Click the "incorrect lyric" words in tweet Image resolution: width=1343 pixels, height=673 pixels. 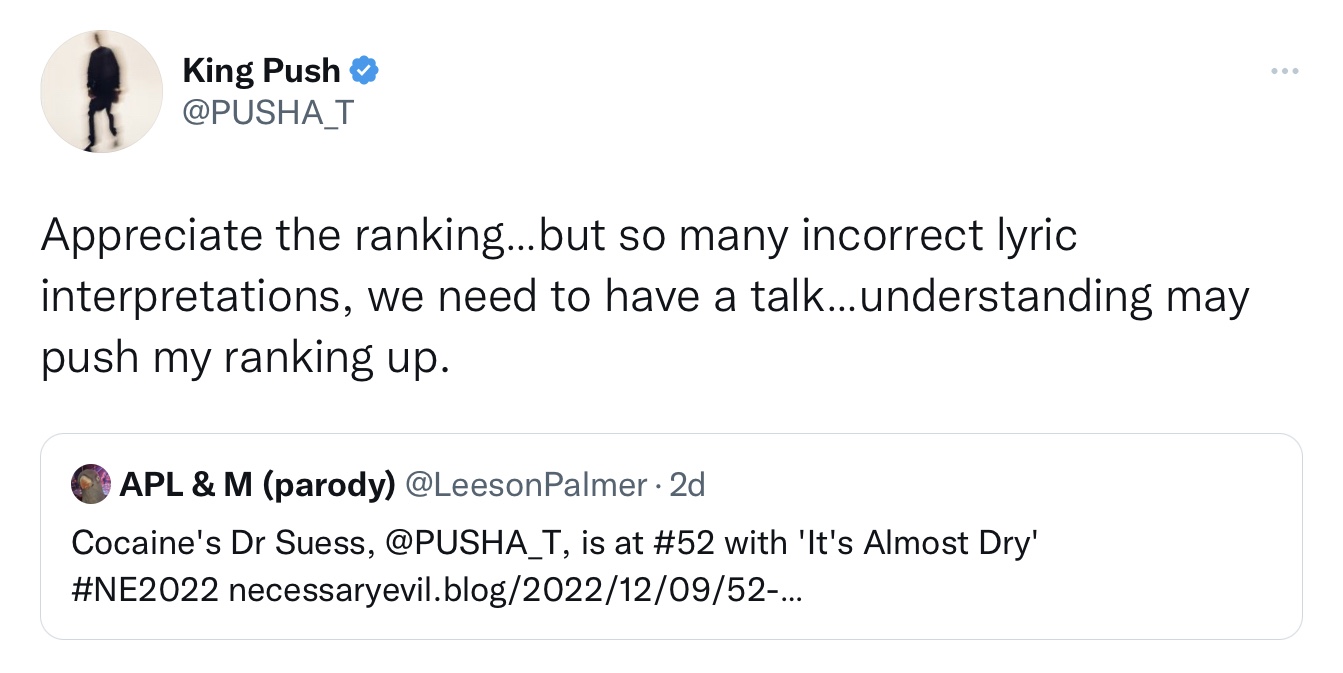(x=940, y=236)
